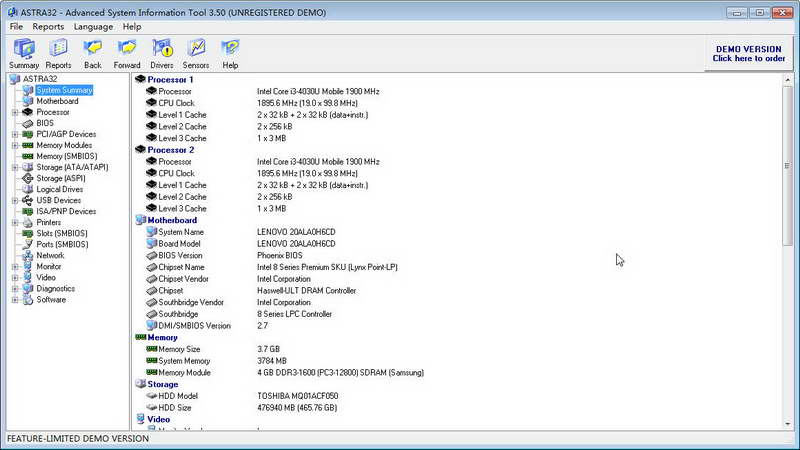Expand the Diagnostics tree node
The image size is (800, 450).
[15, 289]
